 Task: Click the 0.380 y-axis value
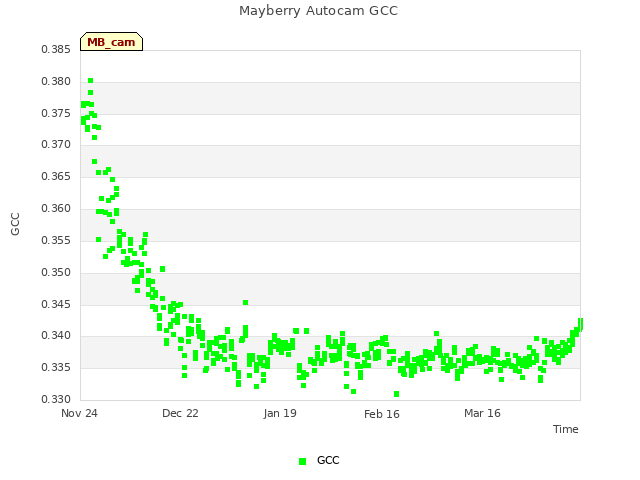pos(56,82)
